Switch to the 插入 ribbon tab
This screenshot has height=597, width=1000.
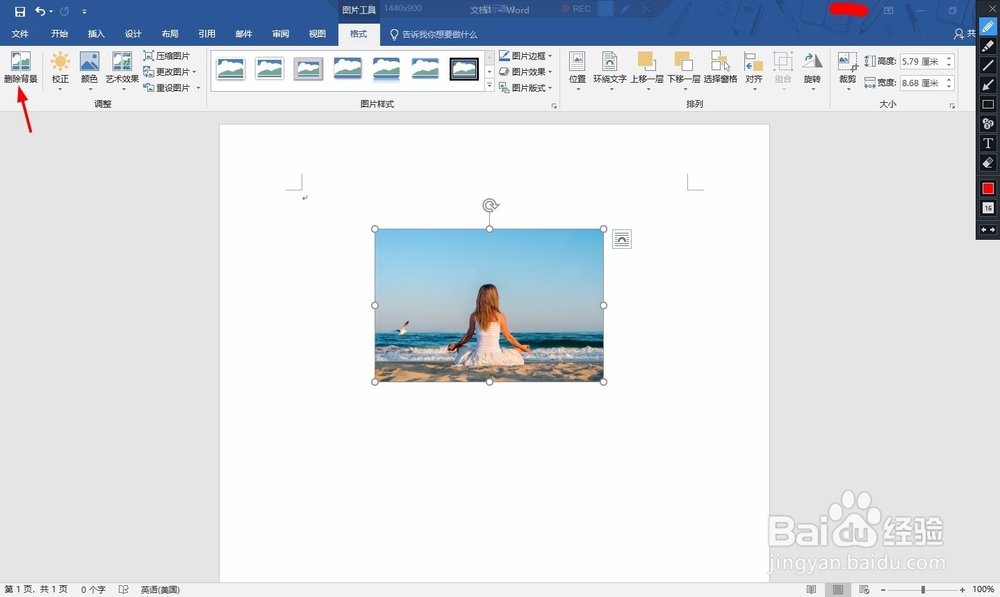point(95,32)
